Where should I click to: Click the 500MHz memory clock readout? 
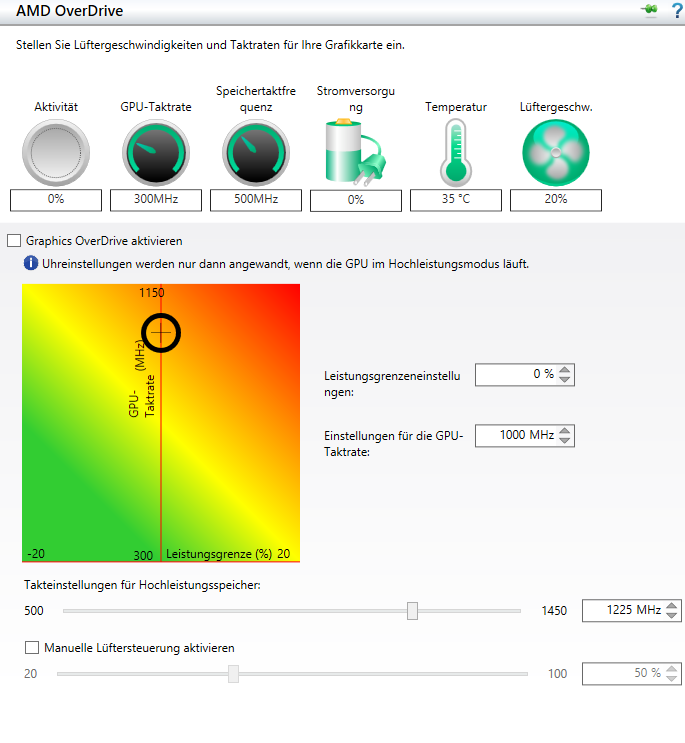256,199
